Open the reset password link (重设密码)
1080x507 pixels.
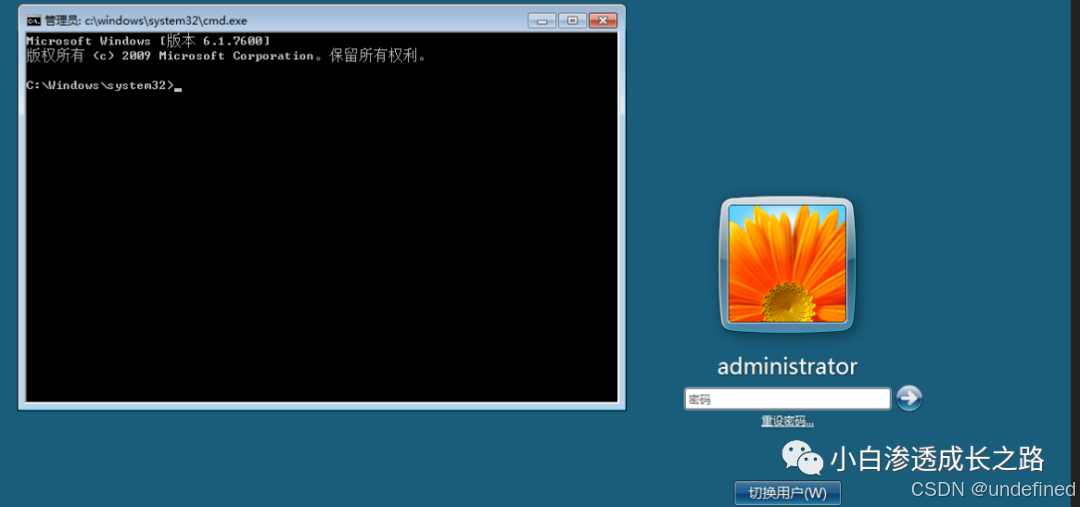pyautogui.click(x=787, y=421)
